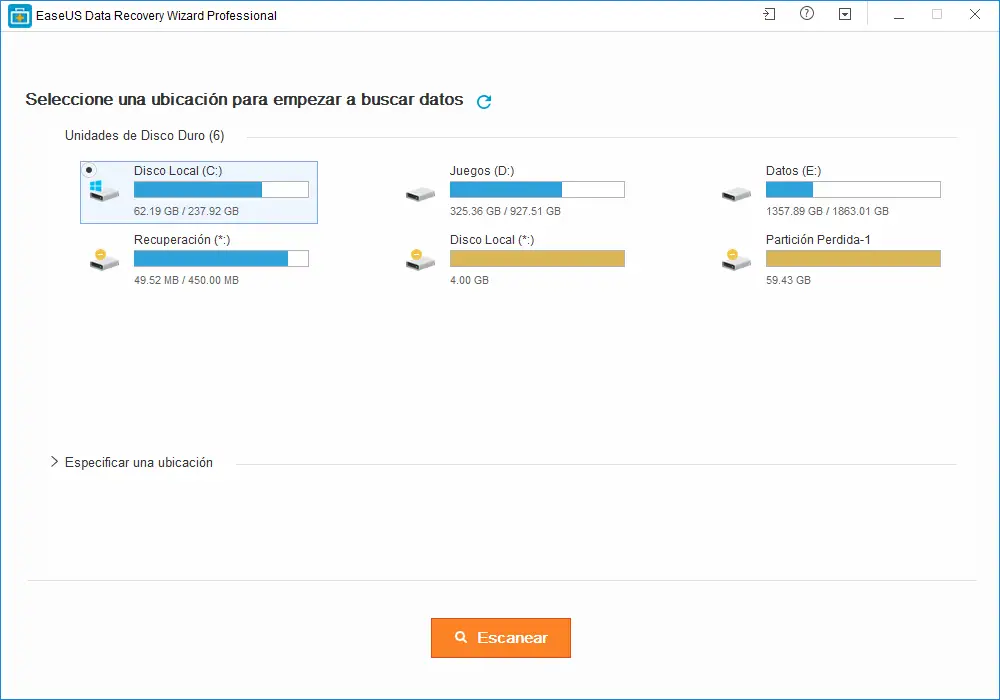The height and width of the screenshot is (700, 1000).
Task: Open the title bar dropdown menu icon
Action: [x=845, y=14]
